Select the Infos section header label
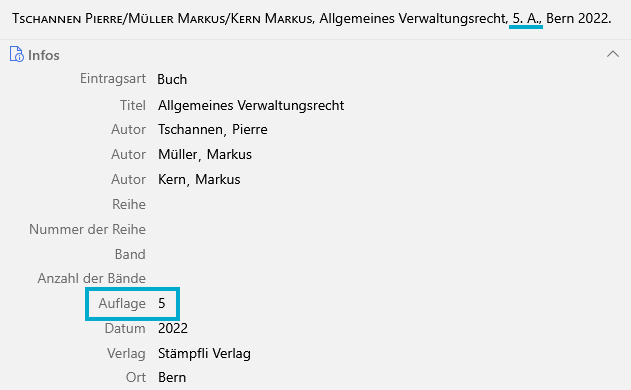The height and width of the screenshot is (390, 631). (x=43, y=55)
